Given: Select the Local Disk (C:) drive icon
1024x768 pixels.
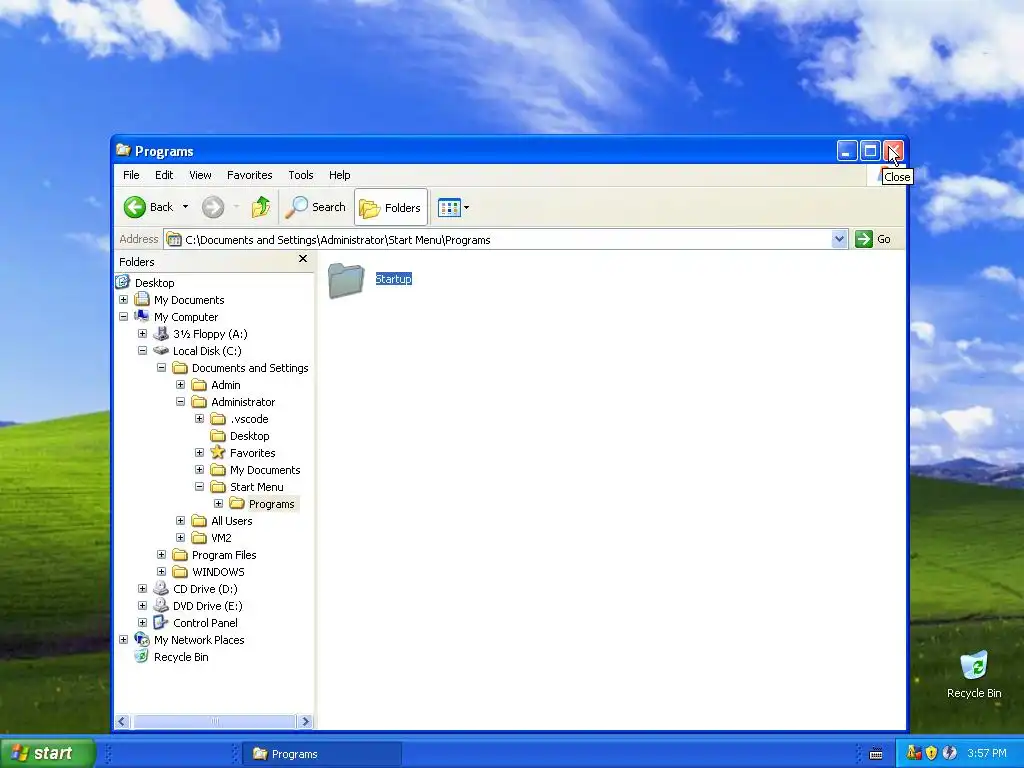Looking at the screenshot, I should pyautogui.click(x=161, y=351).
